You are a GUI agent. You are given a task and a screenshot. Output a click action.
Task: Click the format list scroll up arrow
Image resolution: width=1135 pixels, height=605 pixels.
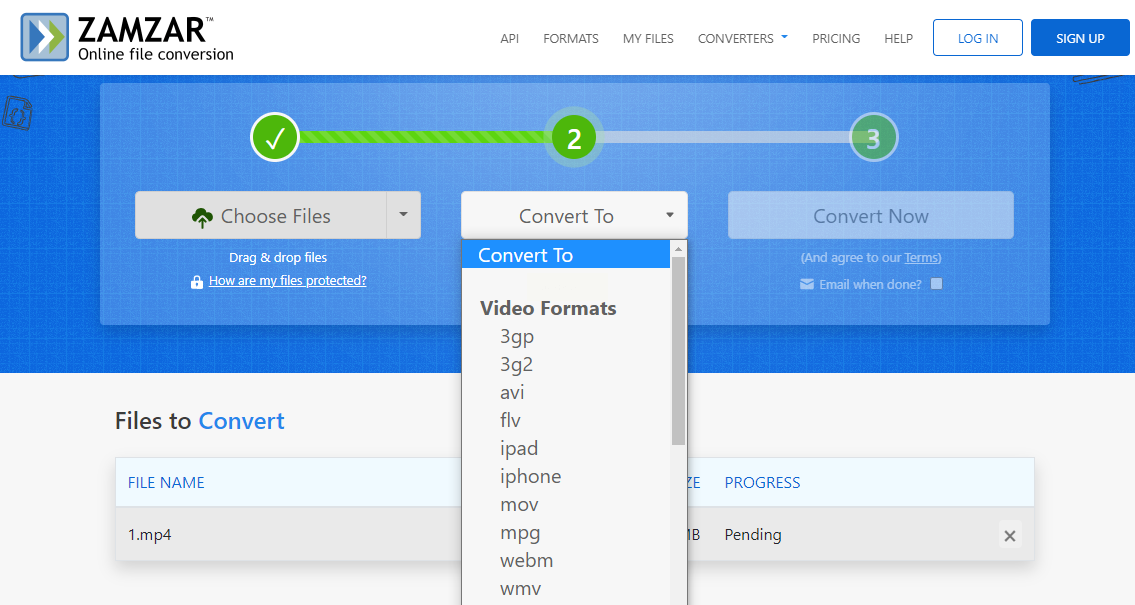(x=678, y=249)
